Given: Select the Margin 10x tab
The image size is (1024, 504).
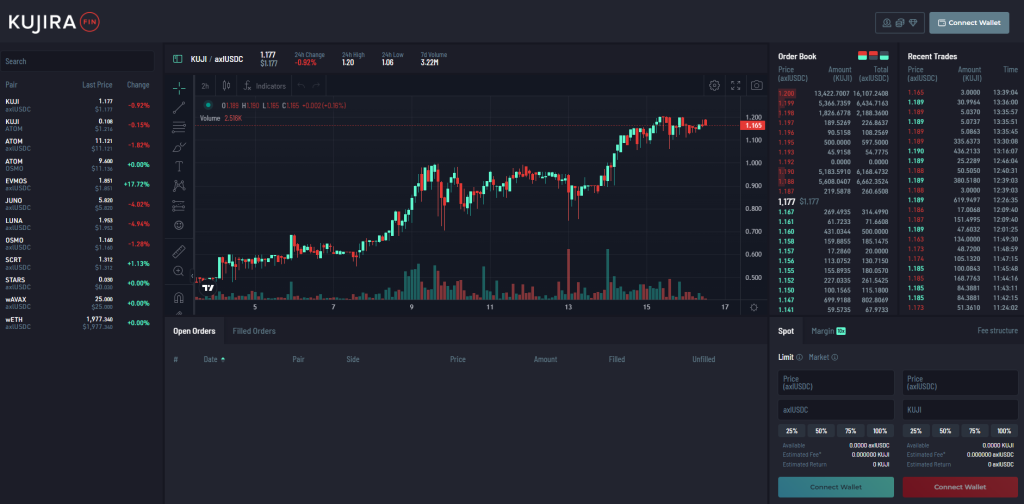Looking at the screenshot, I should click(x=828, y=331).
